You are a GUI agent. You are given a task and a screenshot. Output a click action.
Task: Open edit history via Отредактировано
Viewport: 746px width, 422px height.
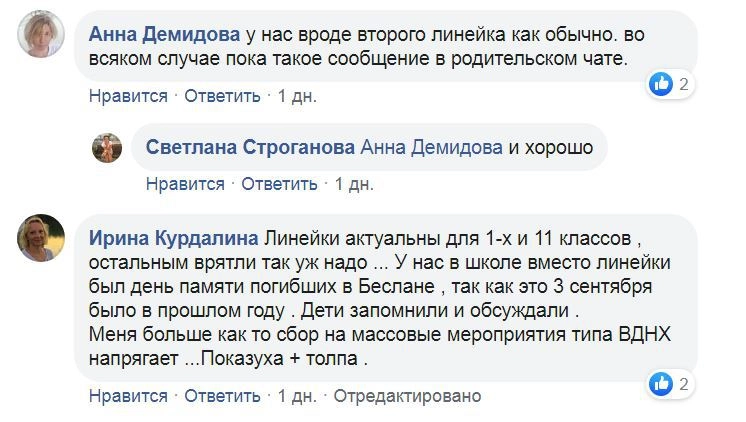407,396
